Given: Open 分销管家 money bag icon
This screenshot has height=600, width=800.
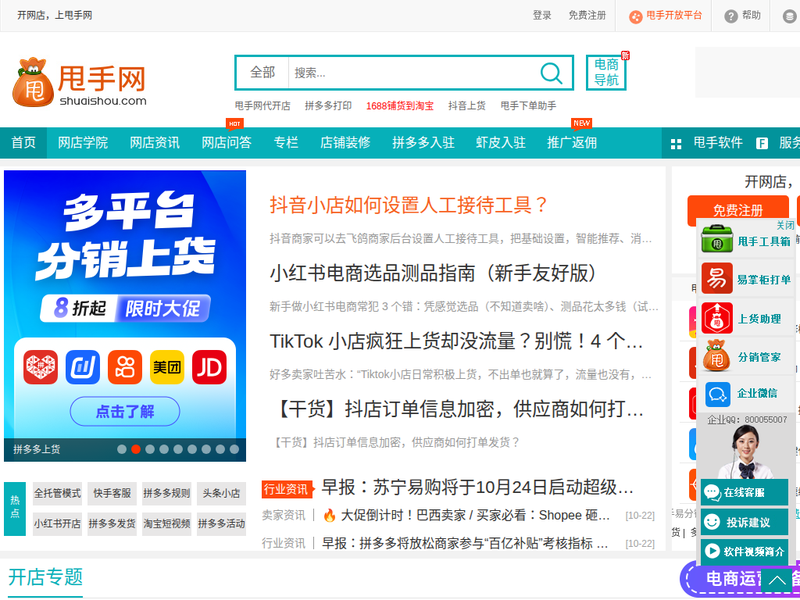Looking at the screenshot, I should tap(716, 356).
